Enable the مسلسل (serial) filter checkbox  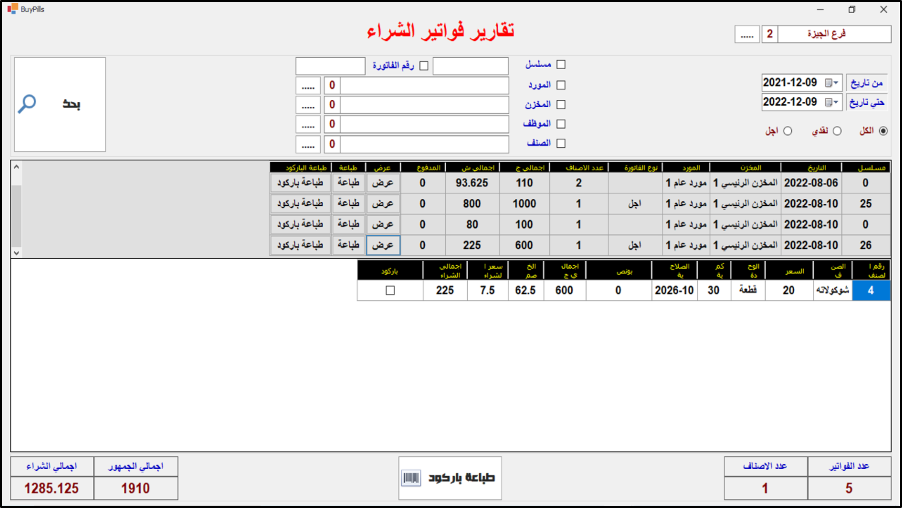point(561,65)
